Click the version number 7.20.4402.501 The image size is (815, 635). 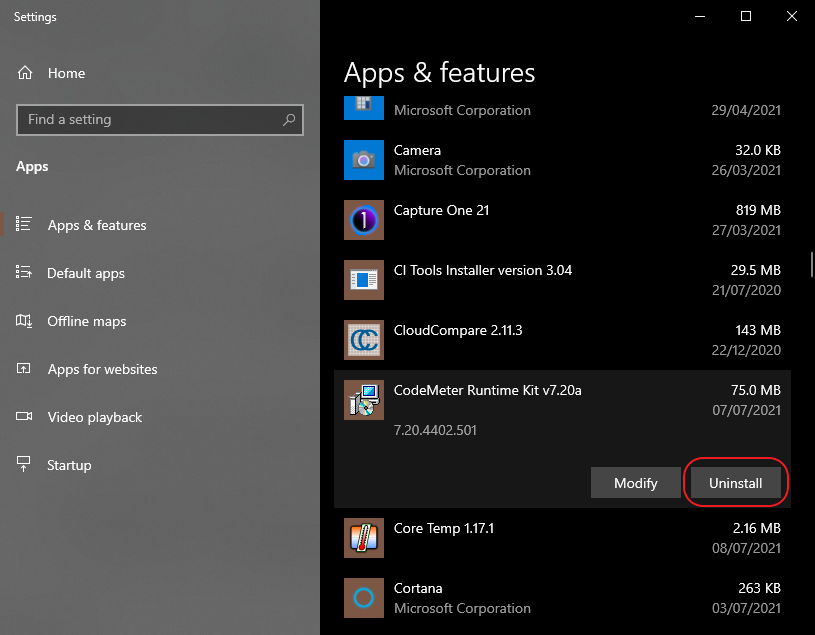click(435, 430)
